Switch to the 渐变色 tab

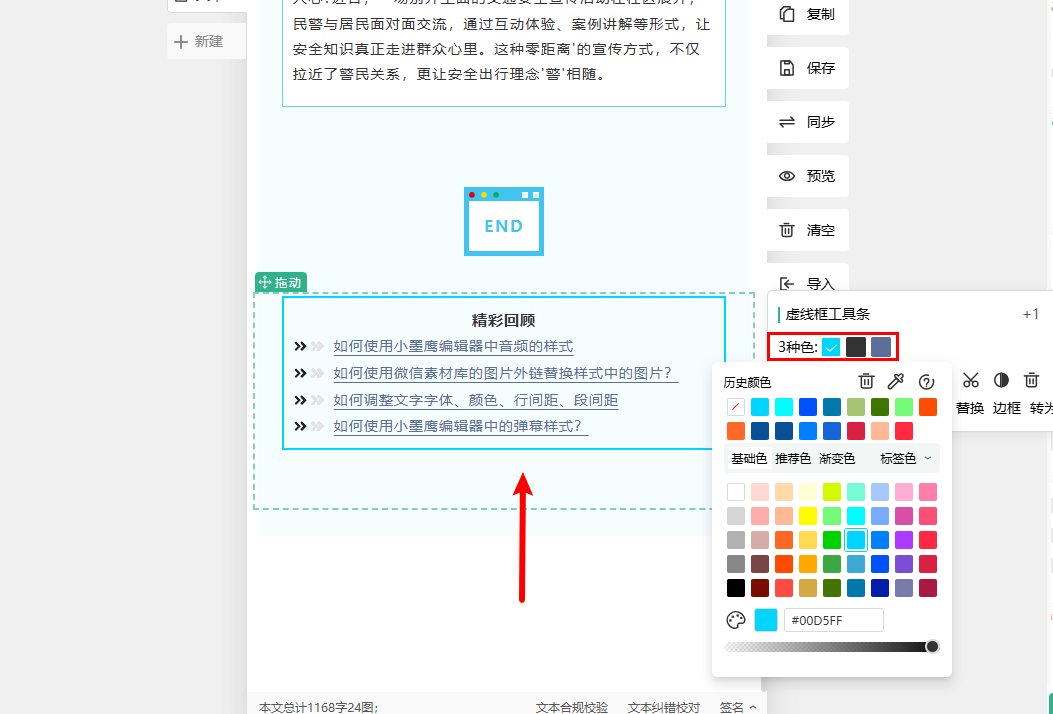[837, 458]
